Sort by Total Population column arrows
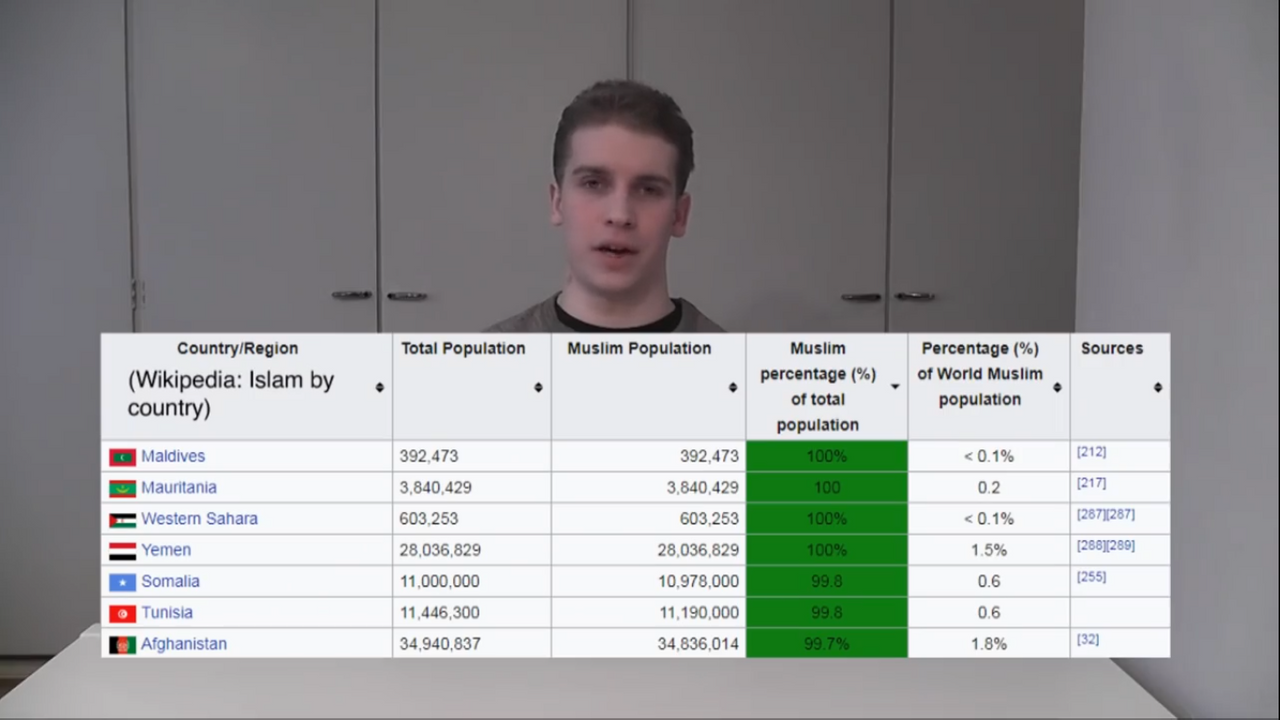1280x720 pixels. tap(538, 387)
